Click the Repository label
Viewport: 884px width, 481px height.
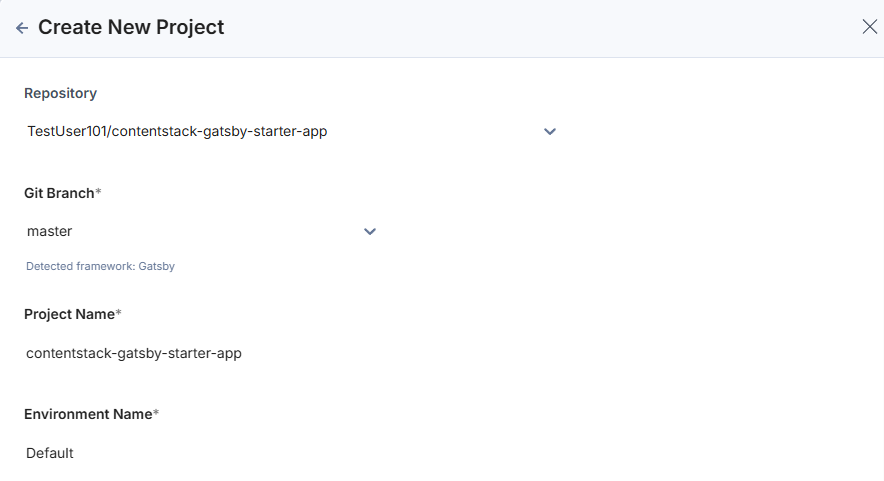(x=60, y=93)
